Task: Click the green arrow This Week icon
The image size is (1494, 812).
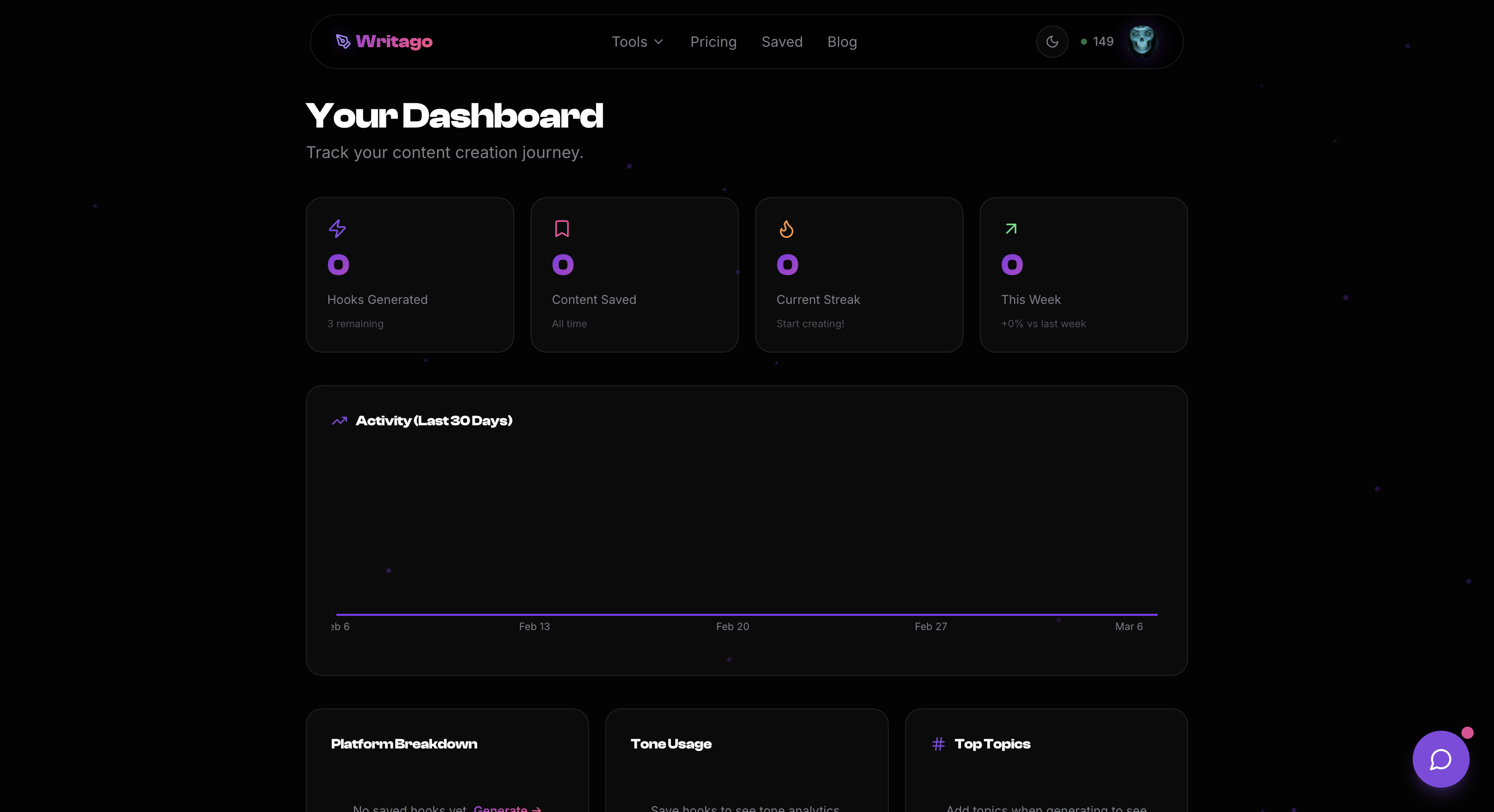Action: (1011, 229)
